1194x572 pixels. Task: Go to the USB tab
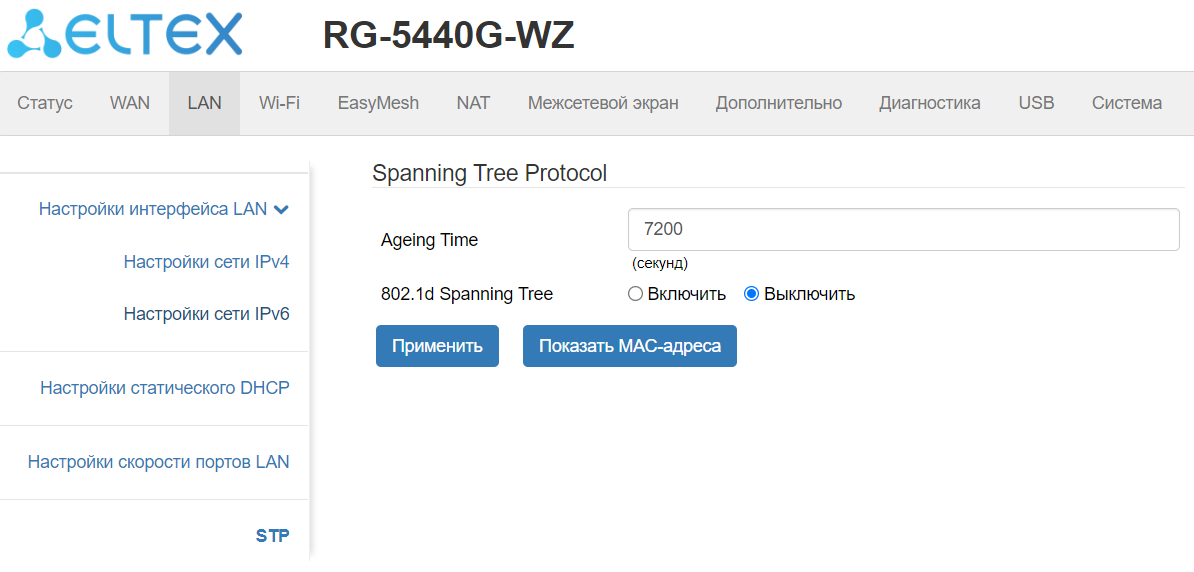point(1036,103)
